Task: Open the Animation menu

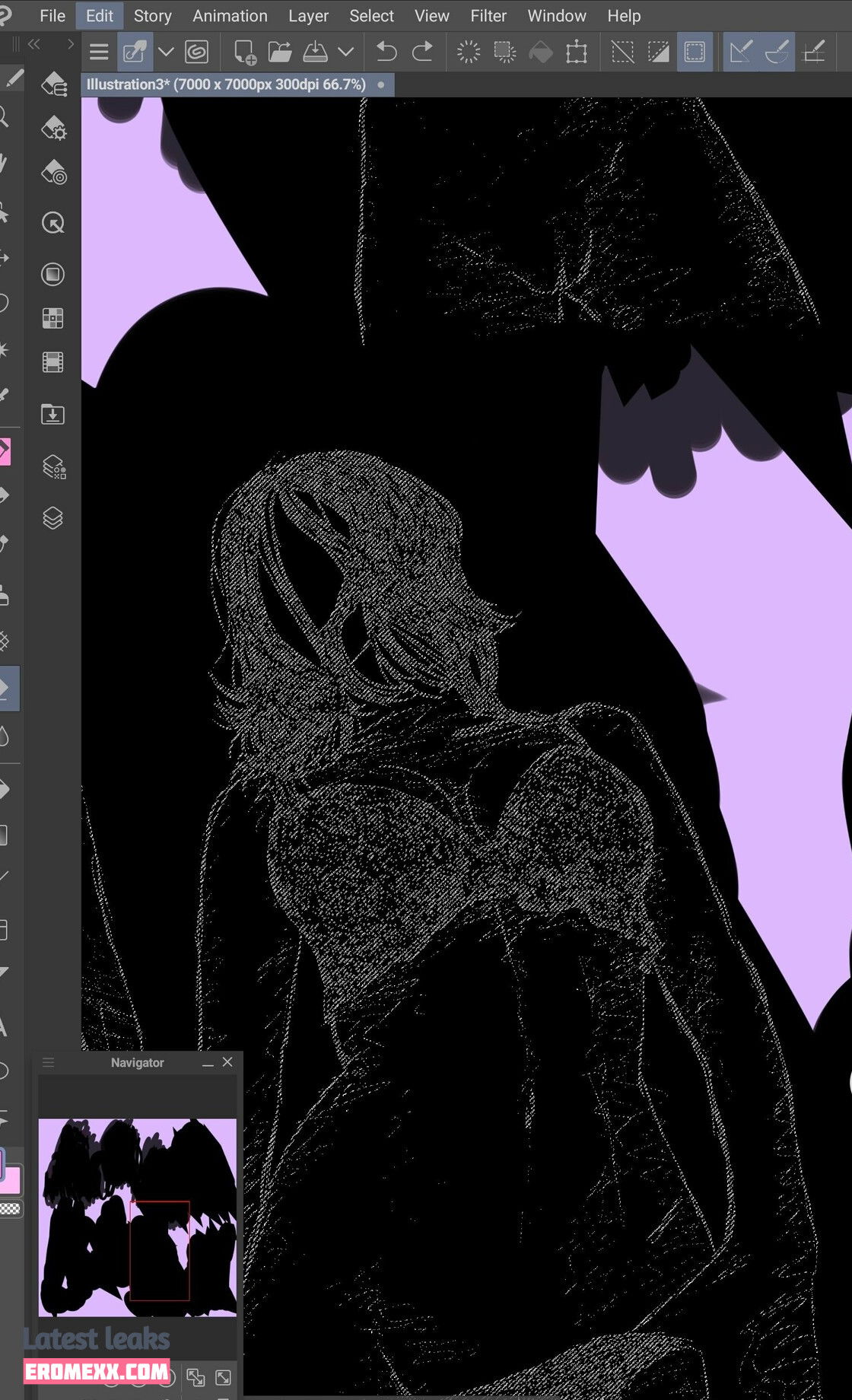Action: [x=230, y=15]
